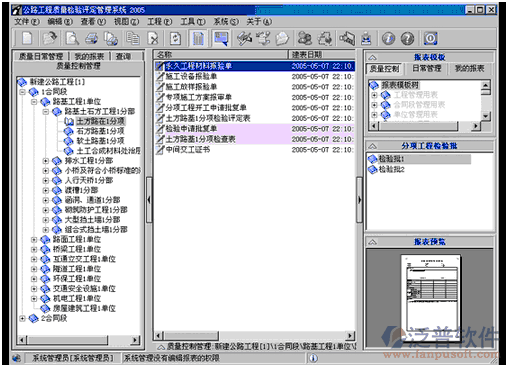511x370 pixels.
Task: Collapse the 报表模板 panel header arrow
Action: click(373, 57)
